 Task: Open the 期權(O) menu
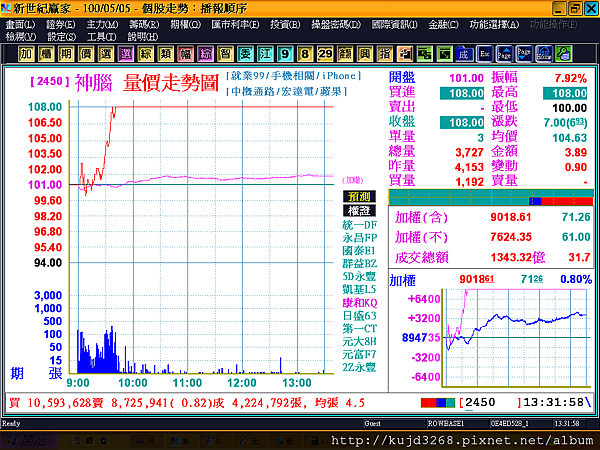185,25
